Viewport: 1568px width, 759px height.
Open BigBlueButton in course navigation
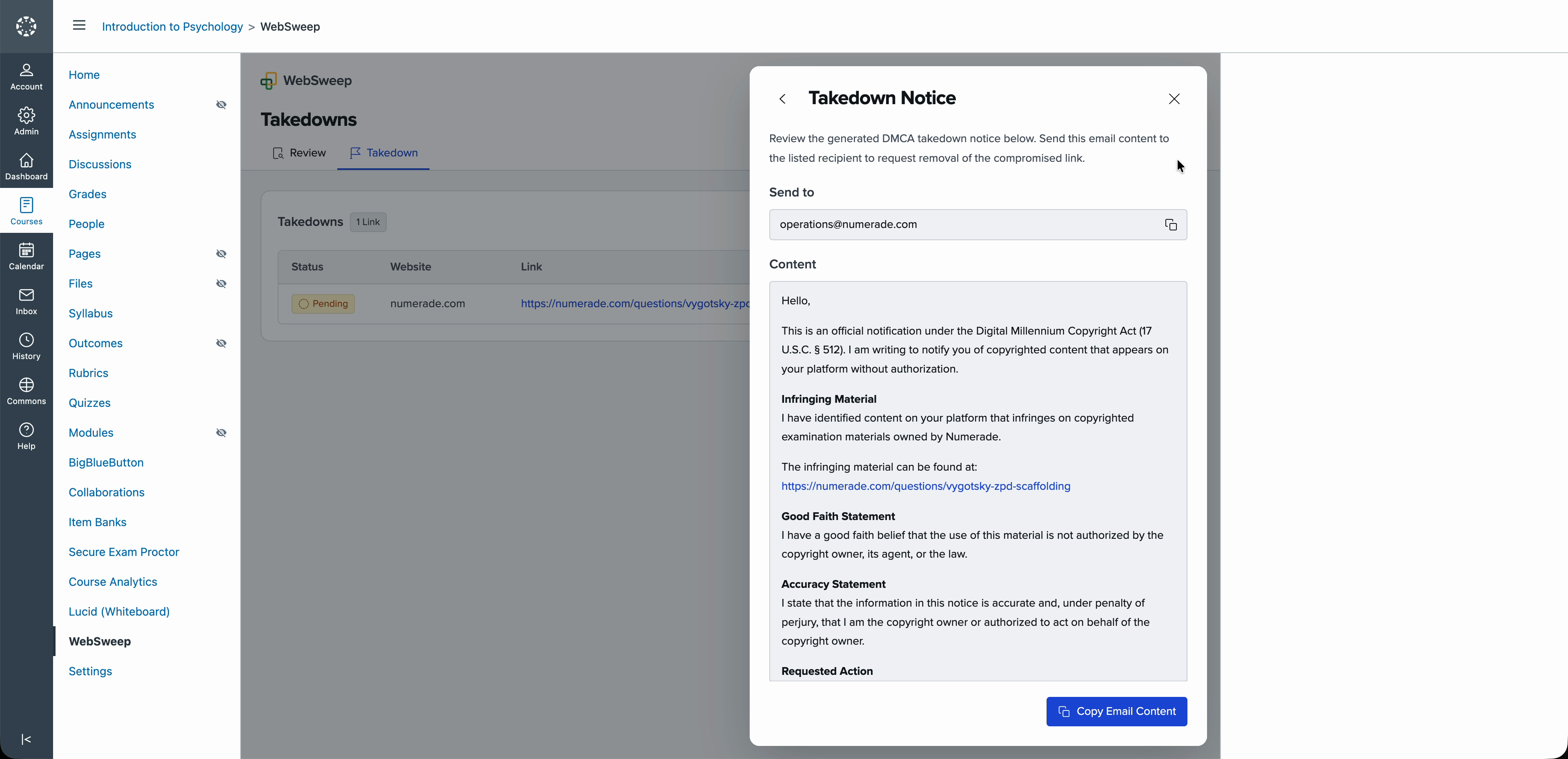coord(106,463)
